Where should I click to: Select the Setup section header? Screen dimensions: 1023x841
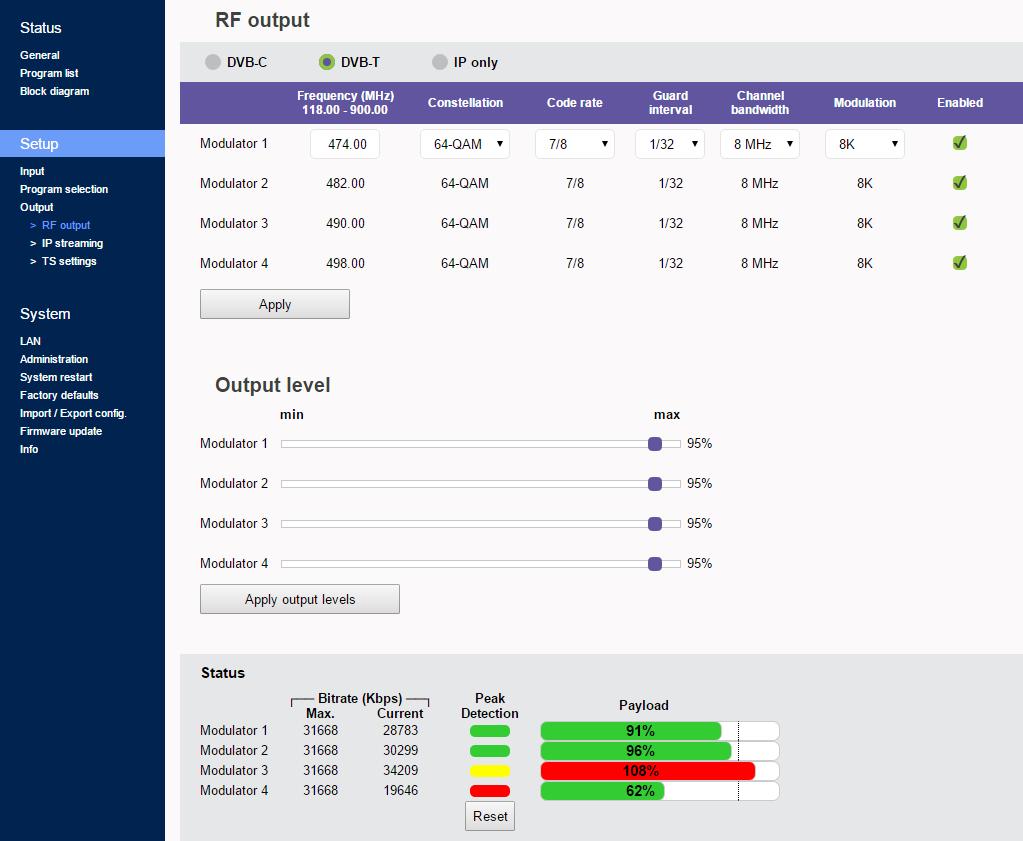click(82, 144)
